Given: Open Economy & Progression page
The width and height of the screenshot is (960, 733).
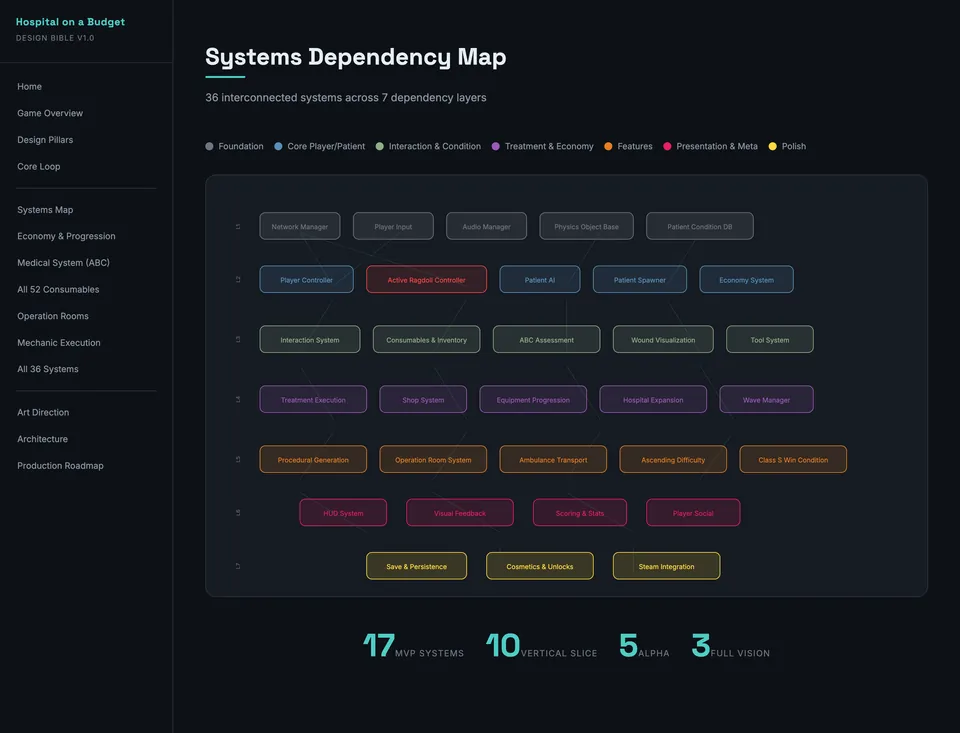Looking at the screenshot, I should click(x=66, y=236).
